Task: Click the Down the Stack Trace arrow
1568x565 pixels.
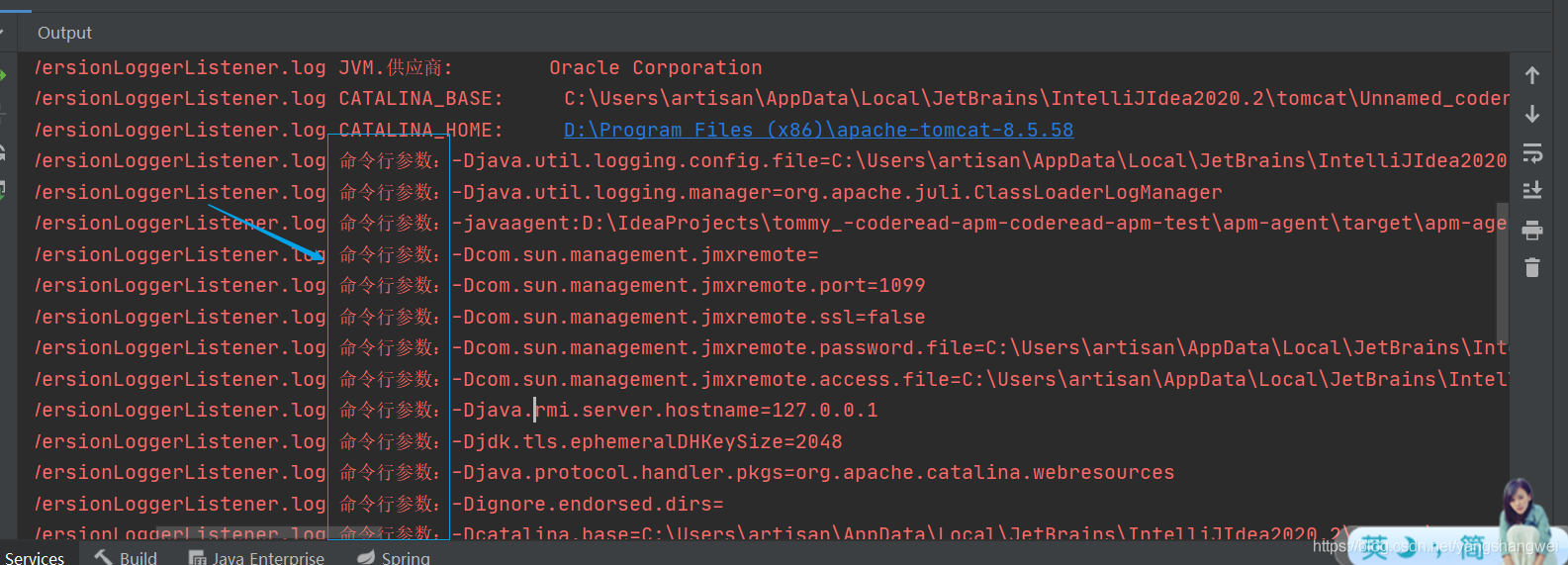Action: click(x=1532, y=114)
